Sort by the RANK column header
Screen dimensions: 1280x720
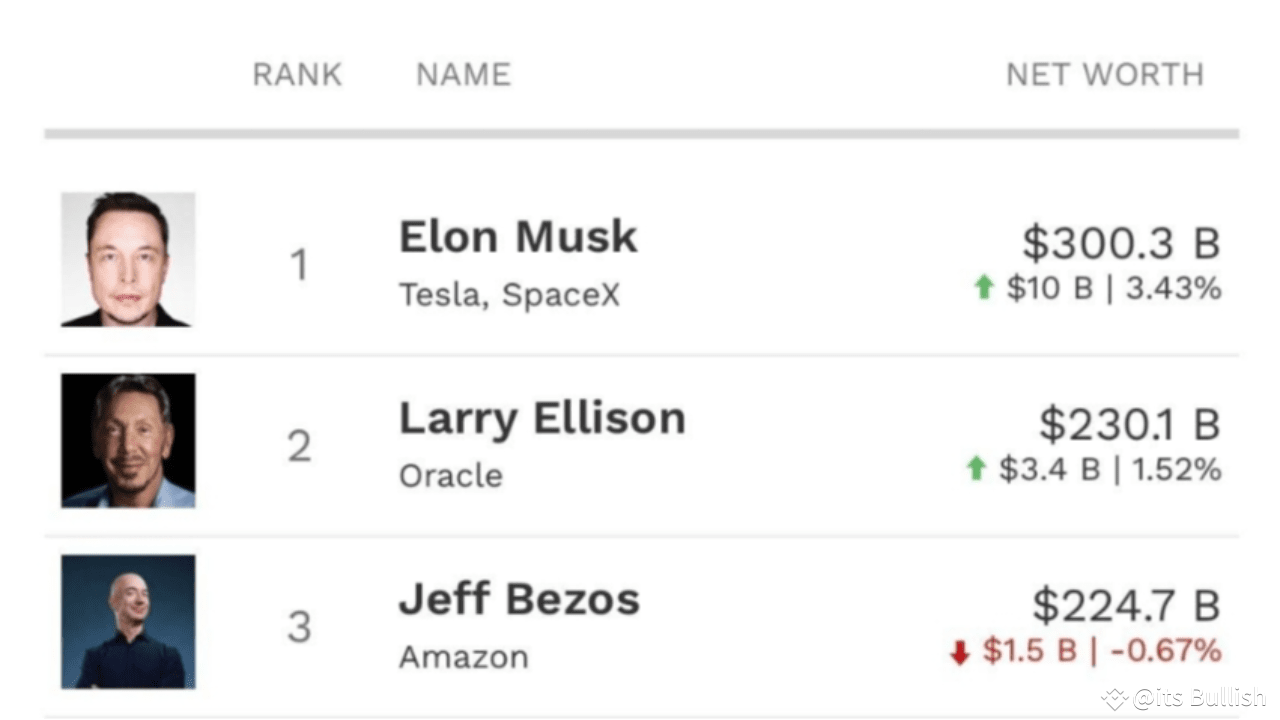[x=297, y=75]
